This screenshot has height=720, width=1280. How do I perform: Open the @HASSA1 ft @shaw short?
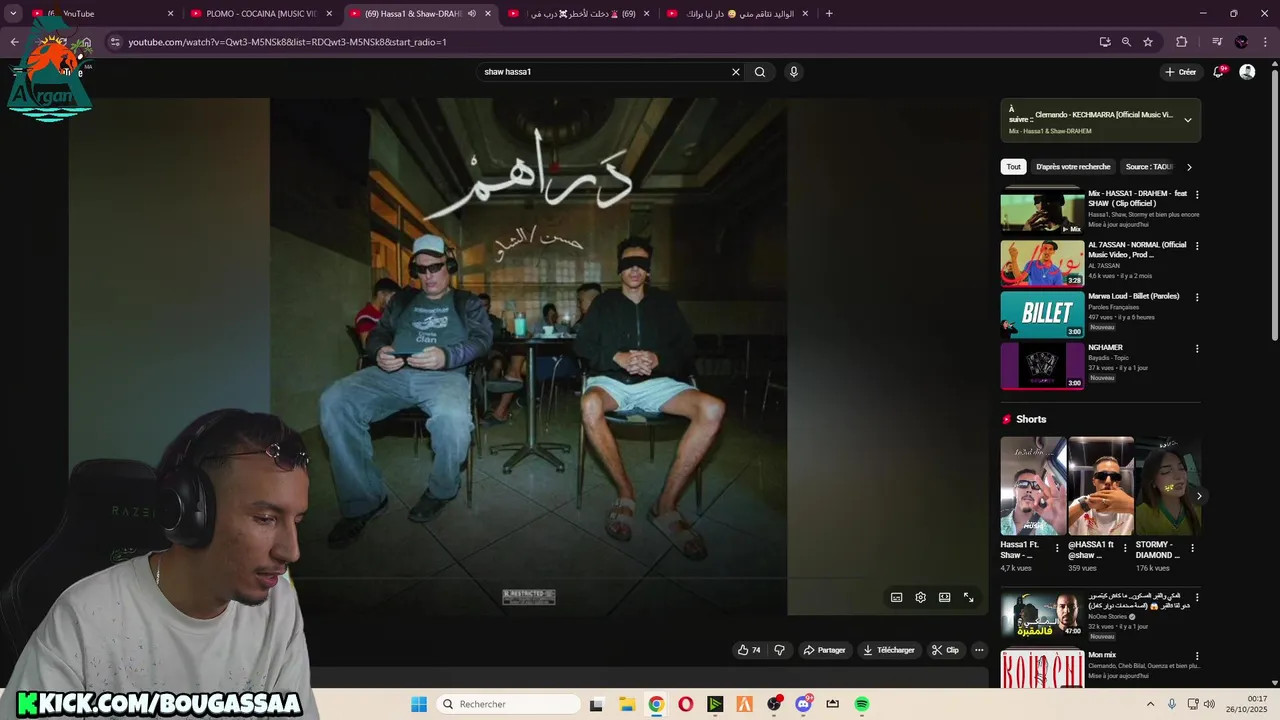tap(1101, 486)
